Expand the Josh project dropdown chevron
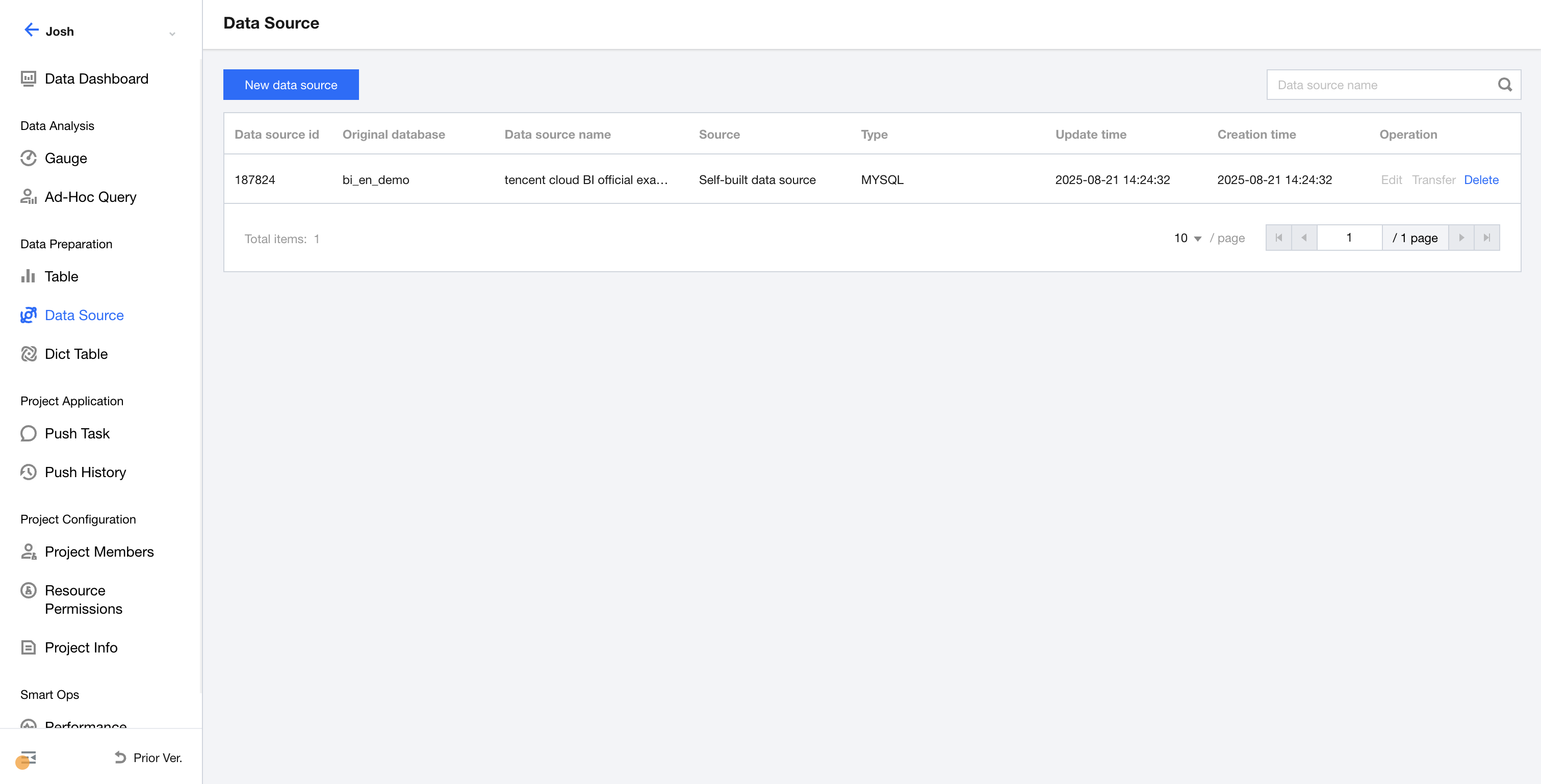This screenshot has height=784, width=1541. [172, 34]
